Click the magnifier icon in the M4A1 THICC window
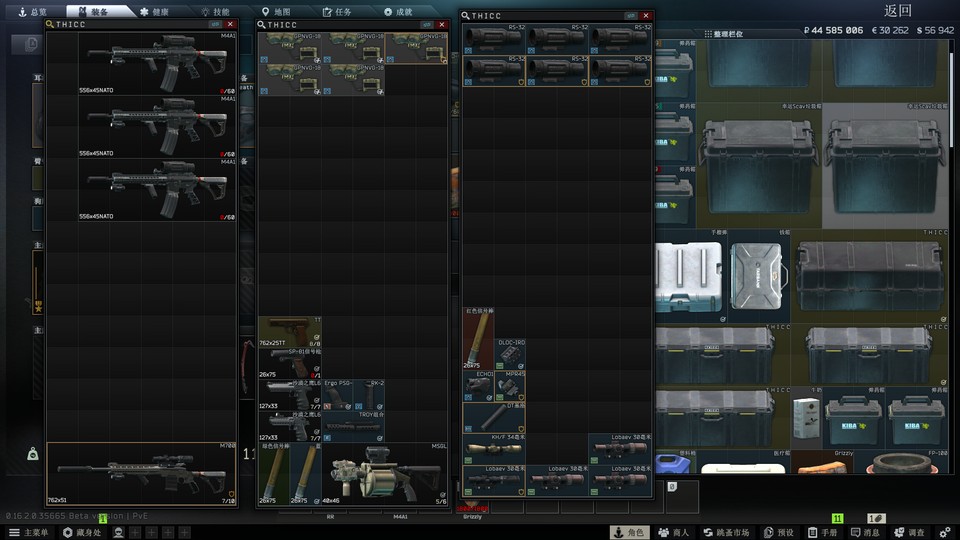Screen dimensions: 960x540 coord(50,24)
